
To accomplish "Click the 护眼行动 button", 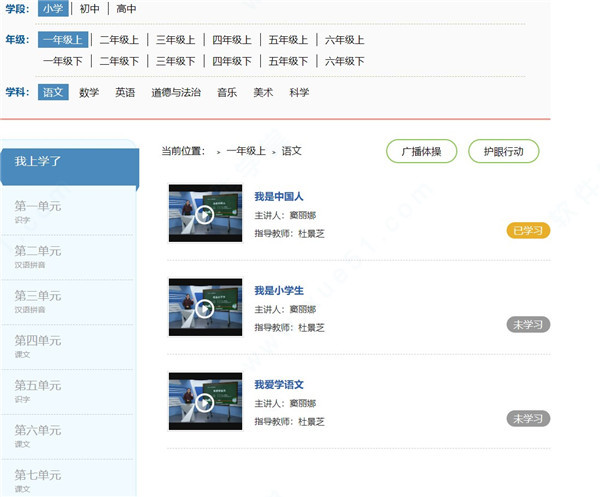I will click(x=503, y=152).
